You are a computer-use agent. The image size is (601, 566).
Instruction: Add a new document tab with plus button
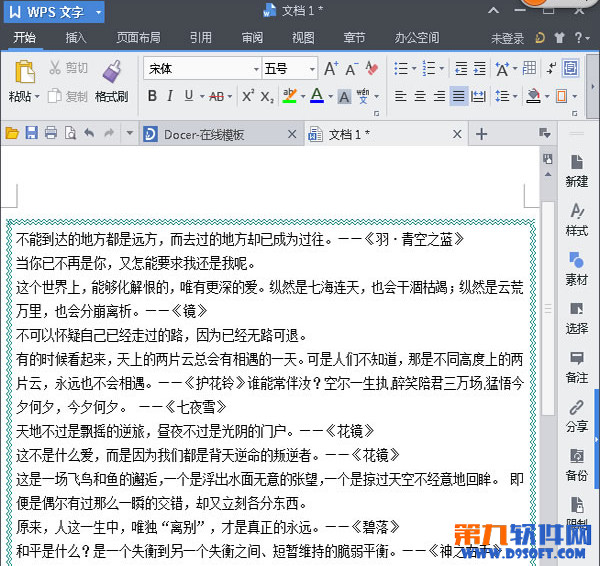[x=481, y=134]
